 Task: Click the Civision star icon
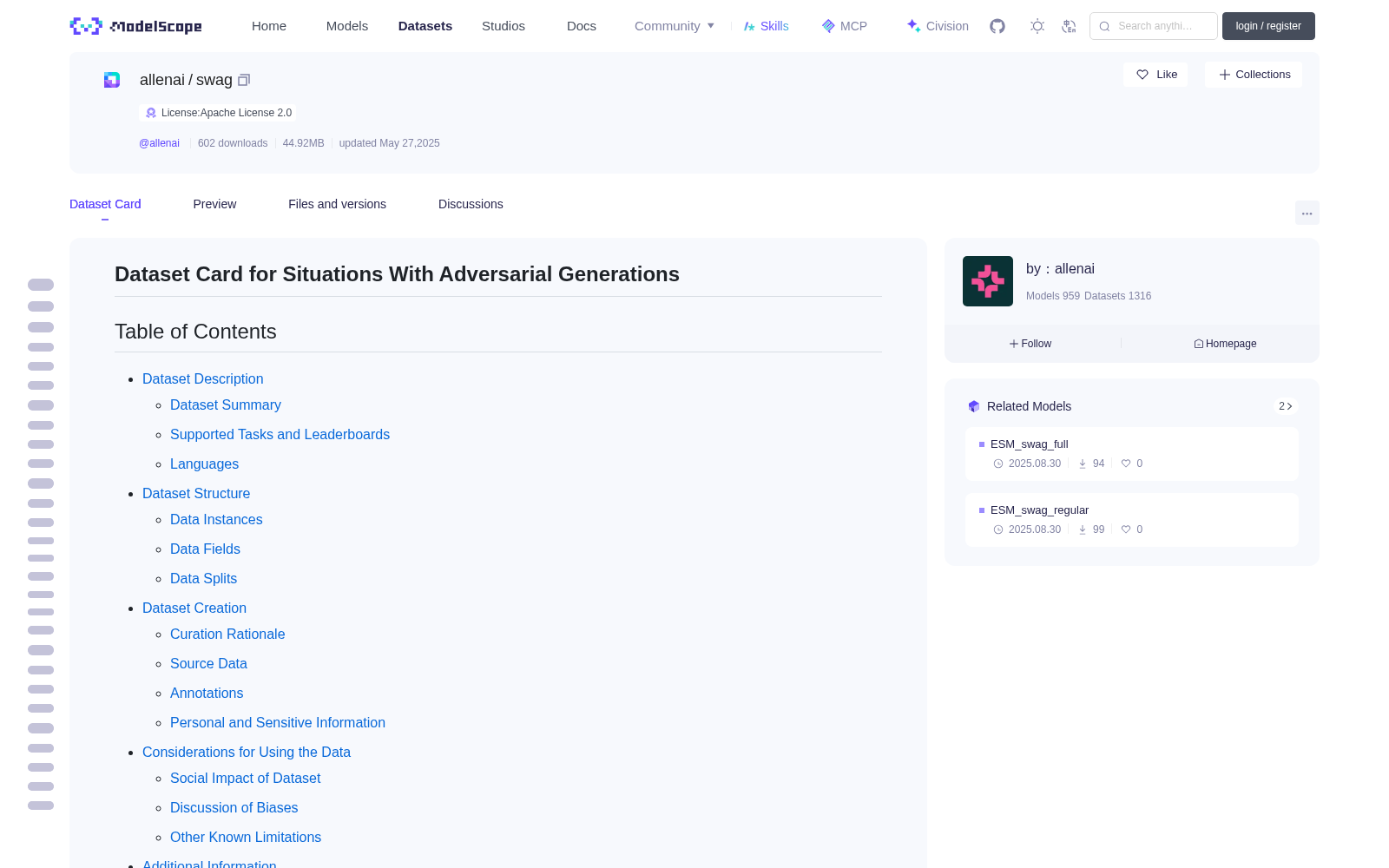(913, 26)
